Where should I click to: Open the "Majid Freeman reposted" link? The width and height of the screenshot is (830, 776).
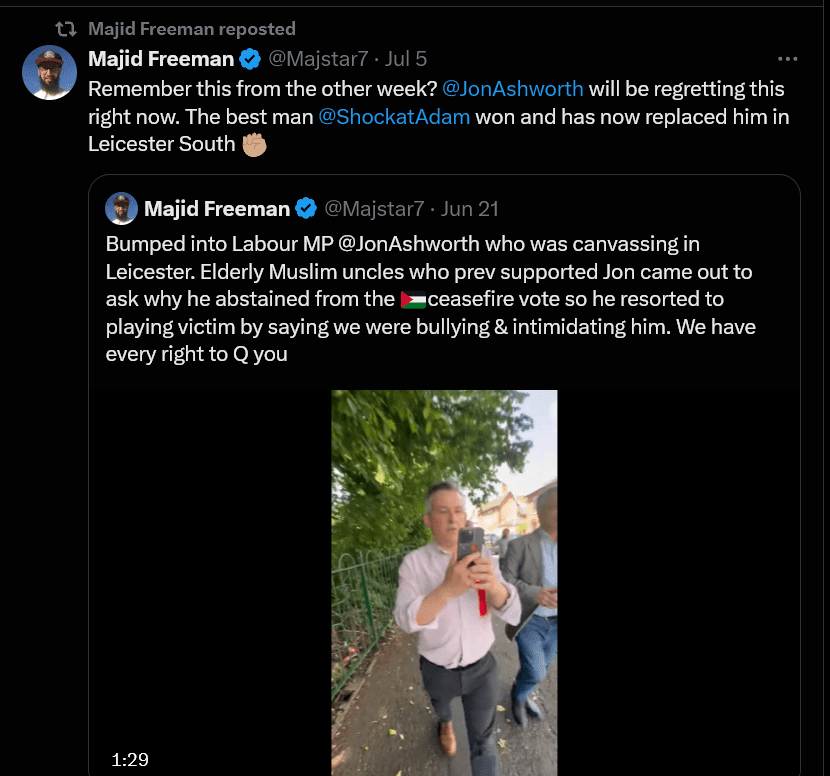pyautogui.click(x=191, y=29)
